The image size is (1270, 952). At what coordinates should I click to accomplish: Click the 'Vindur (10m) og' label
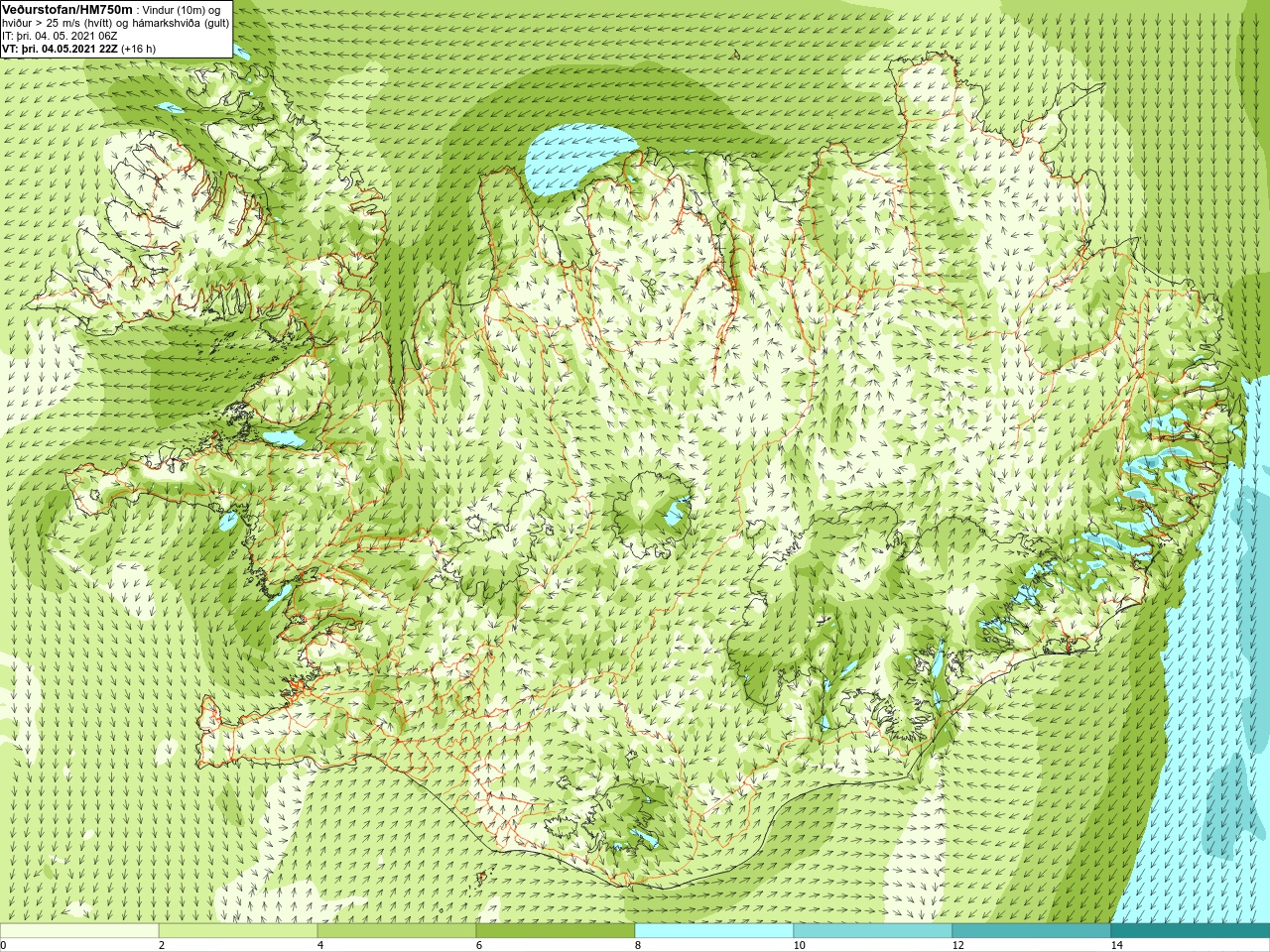coord(183,10)
